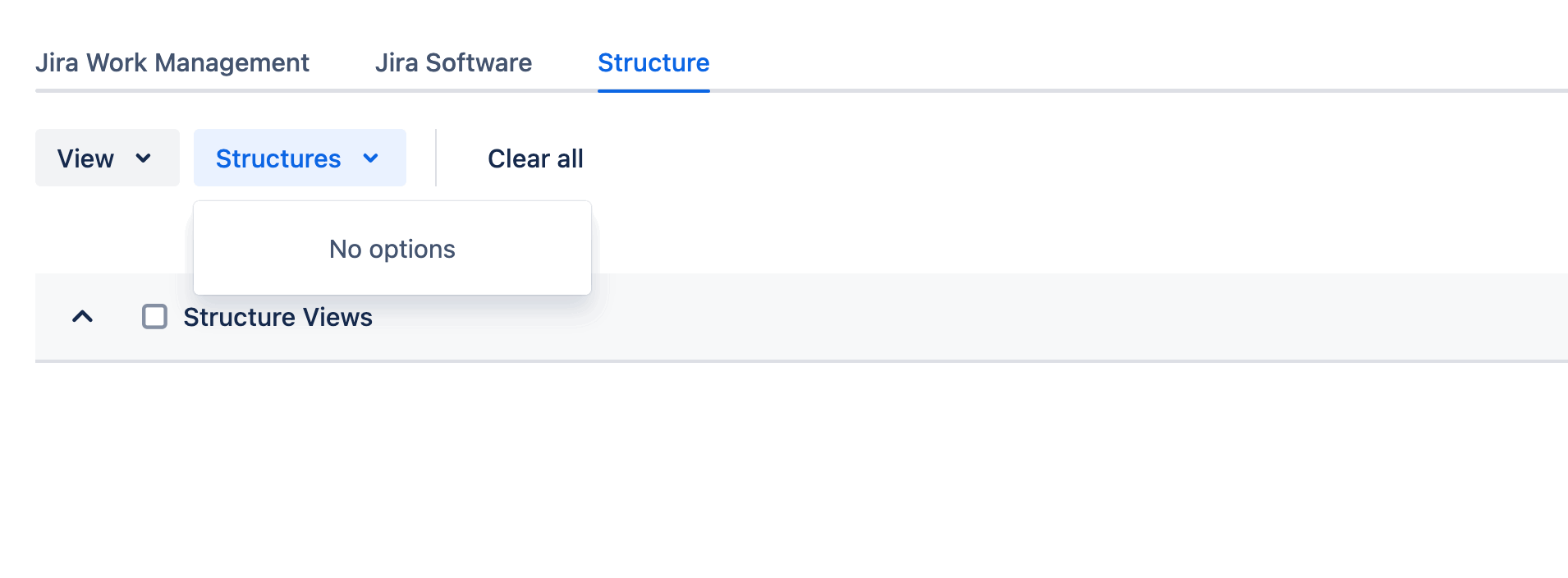Click the View filter button

click(x=107, y=158)
